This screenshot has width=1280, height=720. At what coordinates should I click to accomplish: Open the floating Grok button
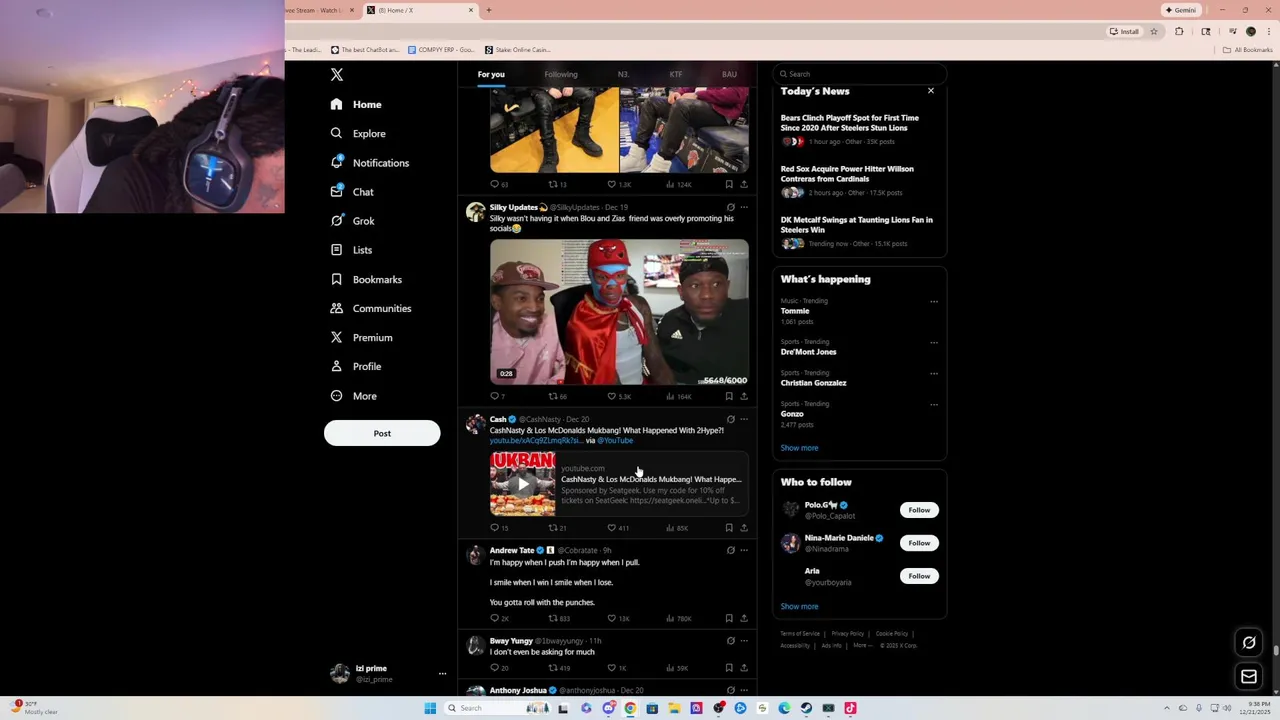(x=1249, y=643)
